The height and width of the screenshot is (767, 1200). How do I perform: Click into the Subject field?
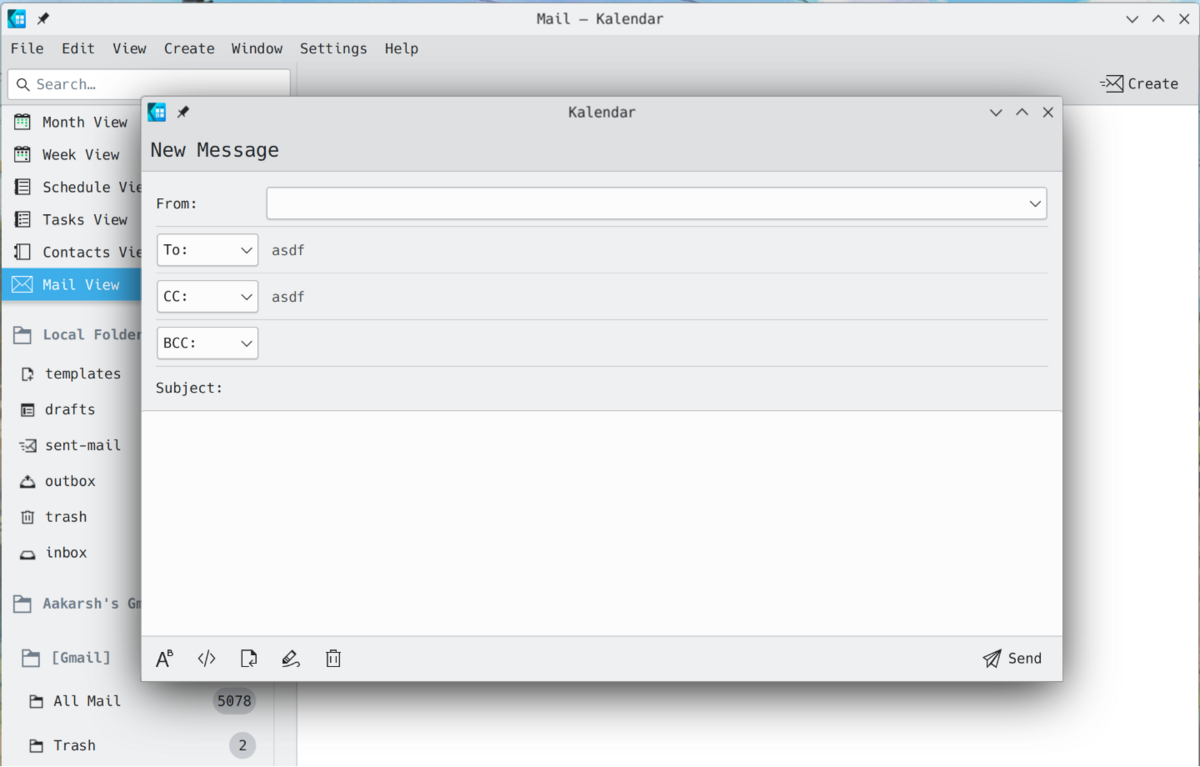[630, 388]
